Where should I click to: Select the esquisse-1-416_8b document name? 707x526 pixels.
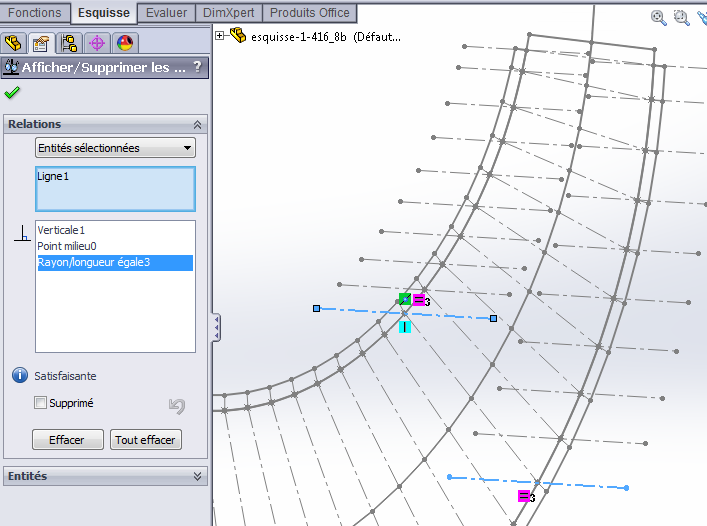[326, 37]
